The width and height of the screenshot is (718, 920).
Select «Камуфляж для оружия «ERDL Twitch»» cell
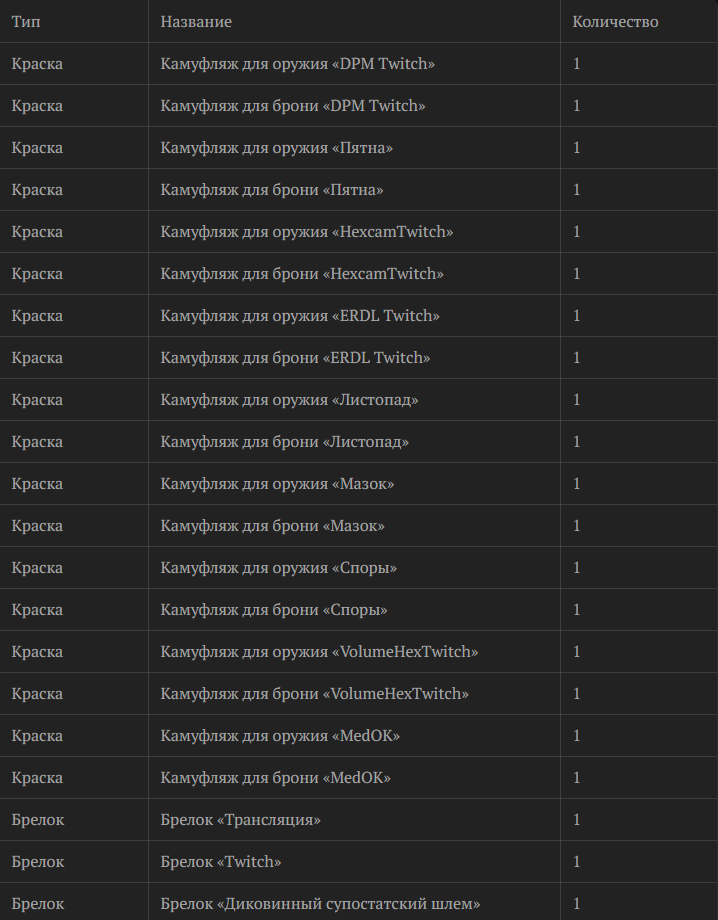354,316
